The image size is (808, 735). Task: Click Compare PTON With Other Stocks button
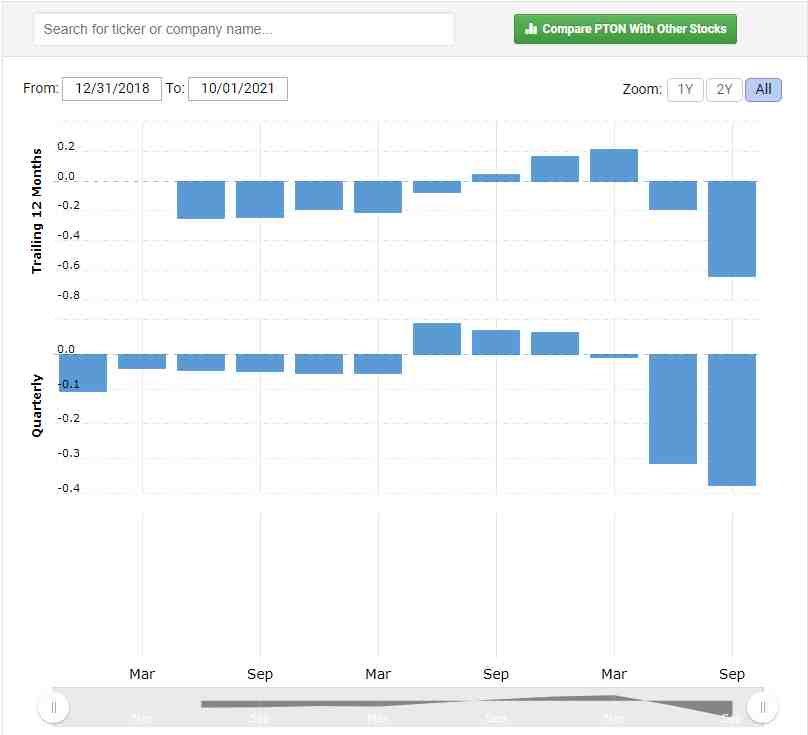pos(625,29)
